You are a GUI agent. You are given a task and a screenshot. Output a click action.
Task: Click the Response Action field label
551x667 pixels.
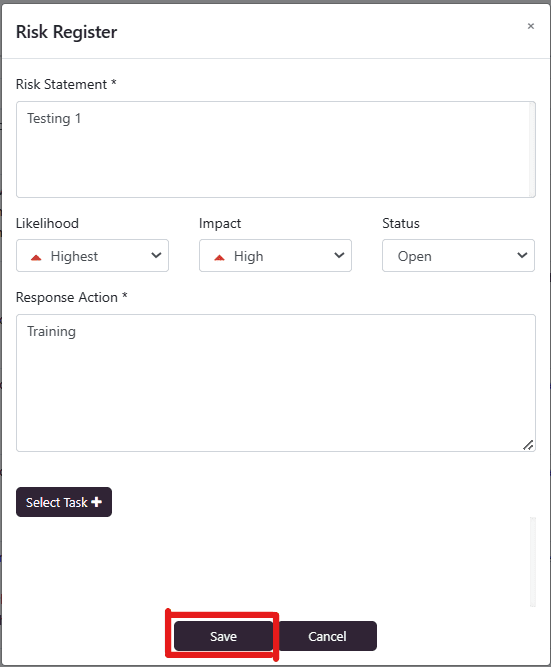pos(71,297)
